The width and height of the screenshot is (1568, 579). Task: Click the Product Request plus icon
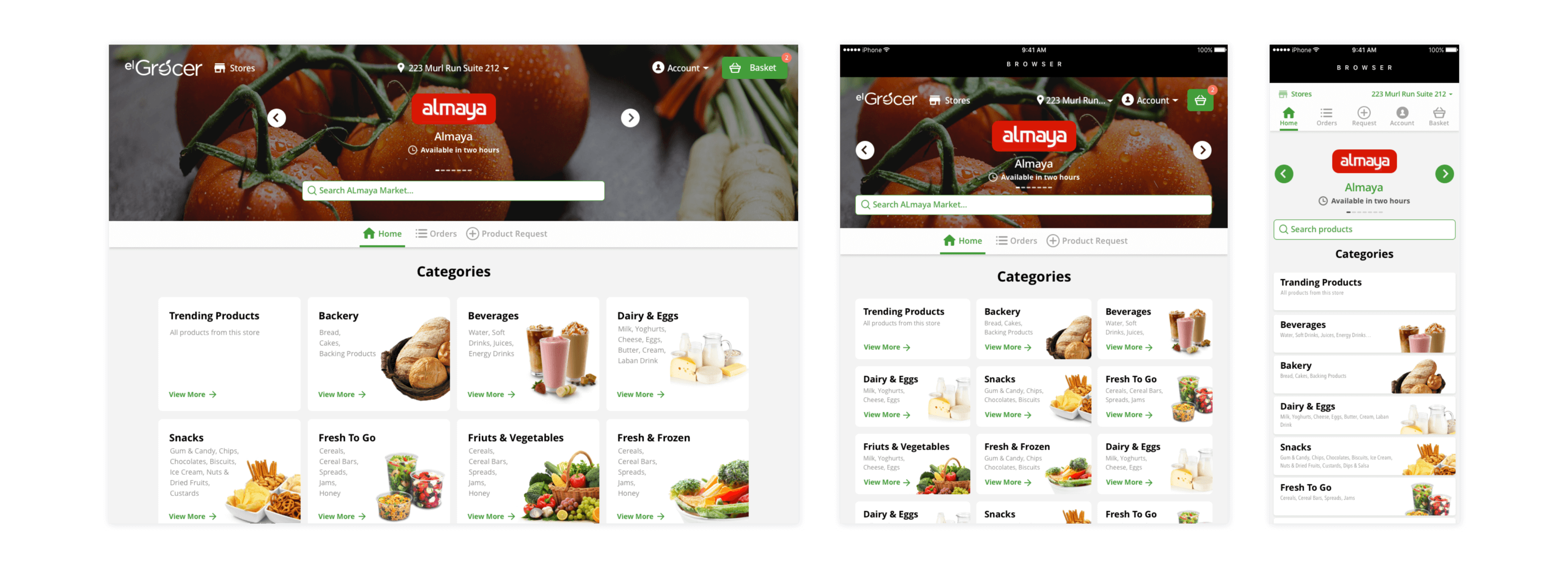(480, 234)
